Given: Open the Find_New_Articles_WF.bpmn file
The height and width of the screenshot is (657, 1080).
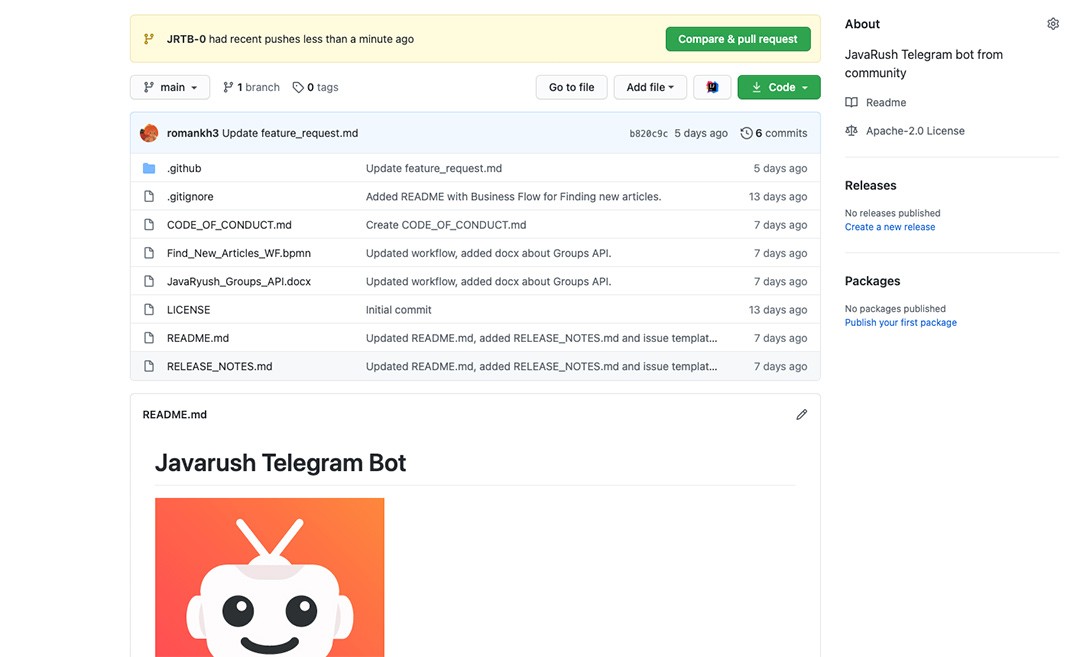Looking at the screenshot, I should 239,253.
